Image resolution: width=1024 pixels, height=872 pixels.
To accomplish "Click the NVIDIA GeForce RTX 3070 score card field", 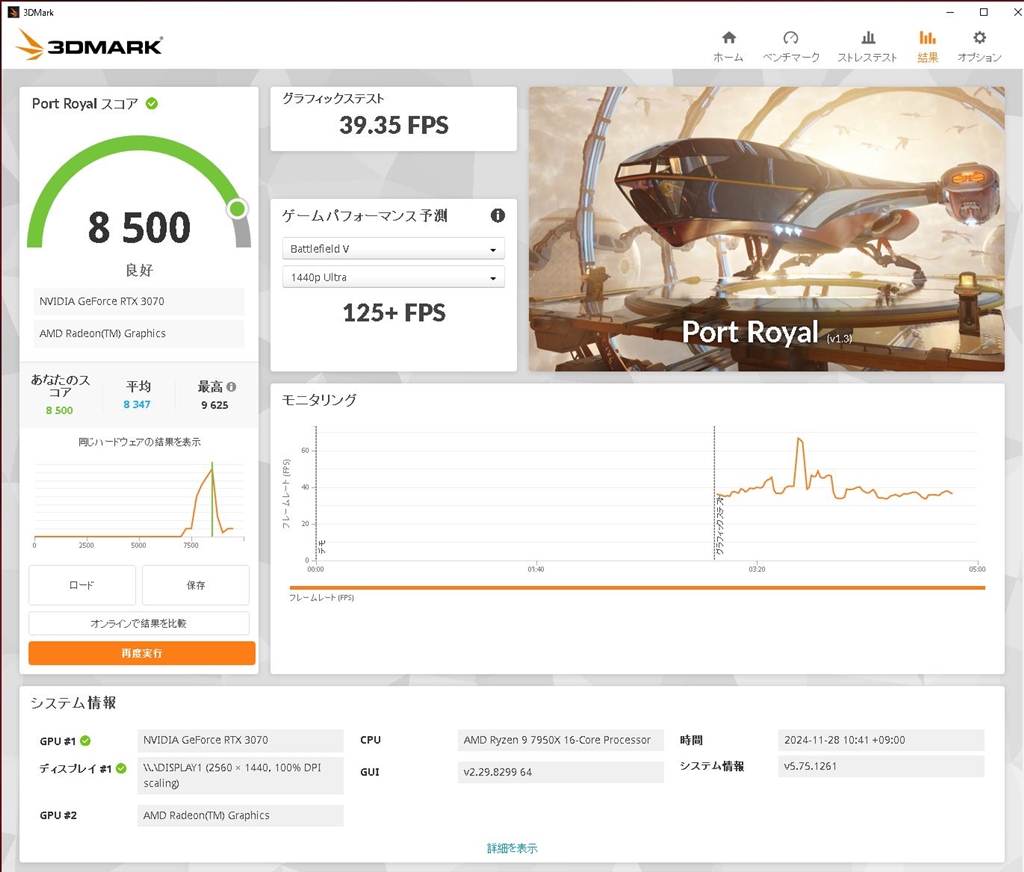I will click(138, 301).
